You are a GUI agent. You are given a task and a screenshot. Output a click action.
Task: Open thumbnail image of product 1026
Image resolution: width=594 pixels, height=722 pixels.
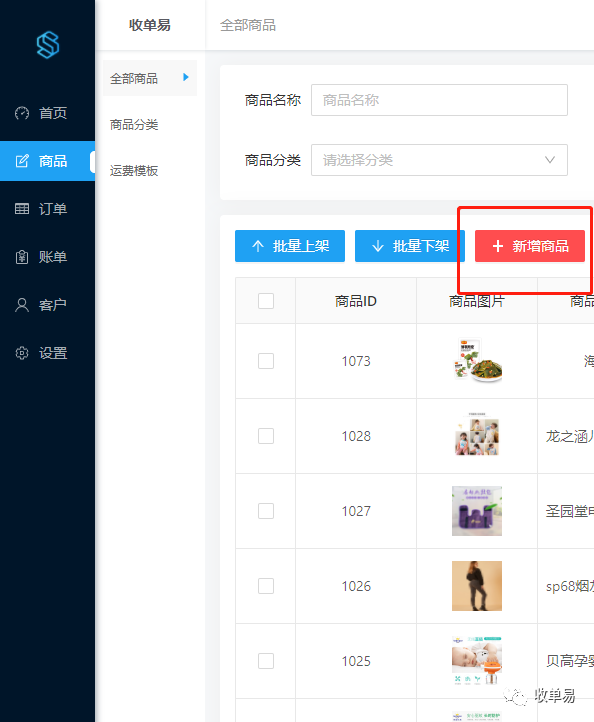tap(477, 586)
